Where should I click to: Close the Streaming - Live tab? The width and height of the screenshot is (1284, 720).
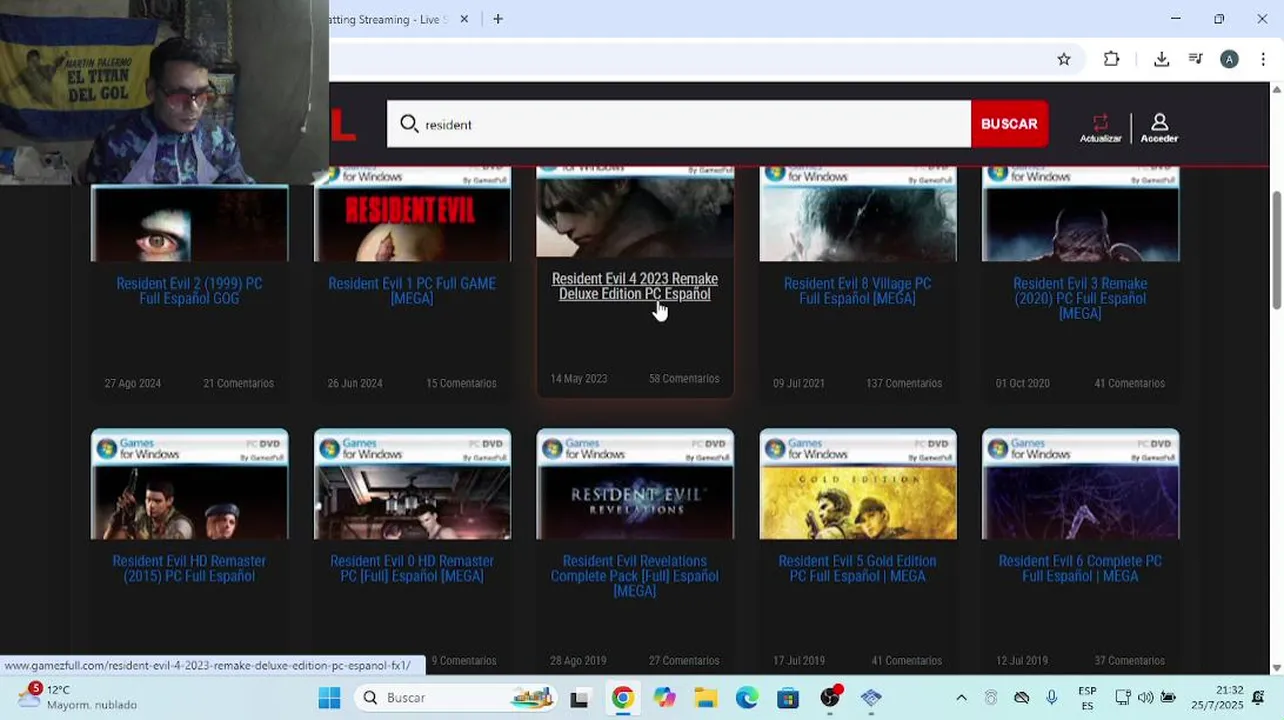464,19
